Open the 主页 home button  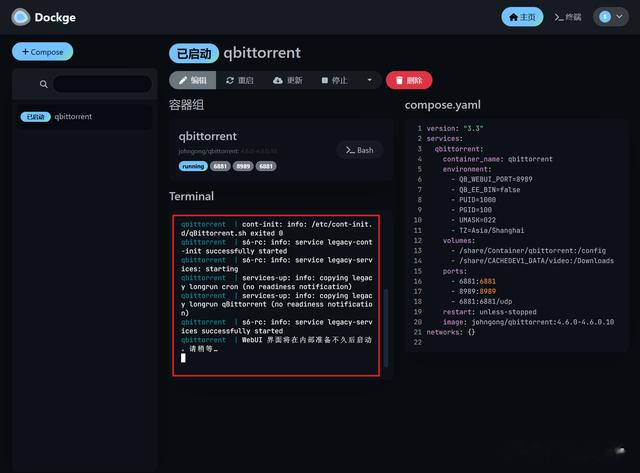click(x=522, y=17)
